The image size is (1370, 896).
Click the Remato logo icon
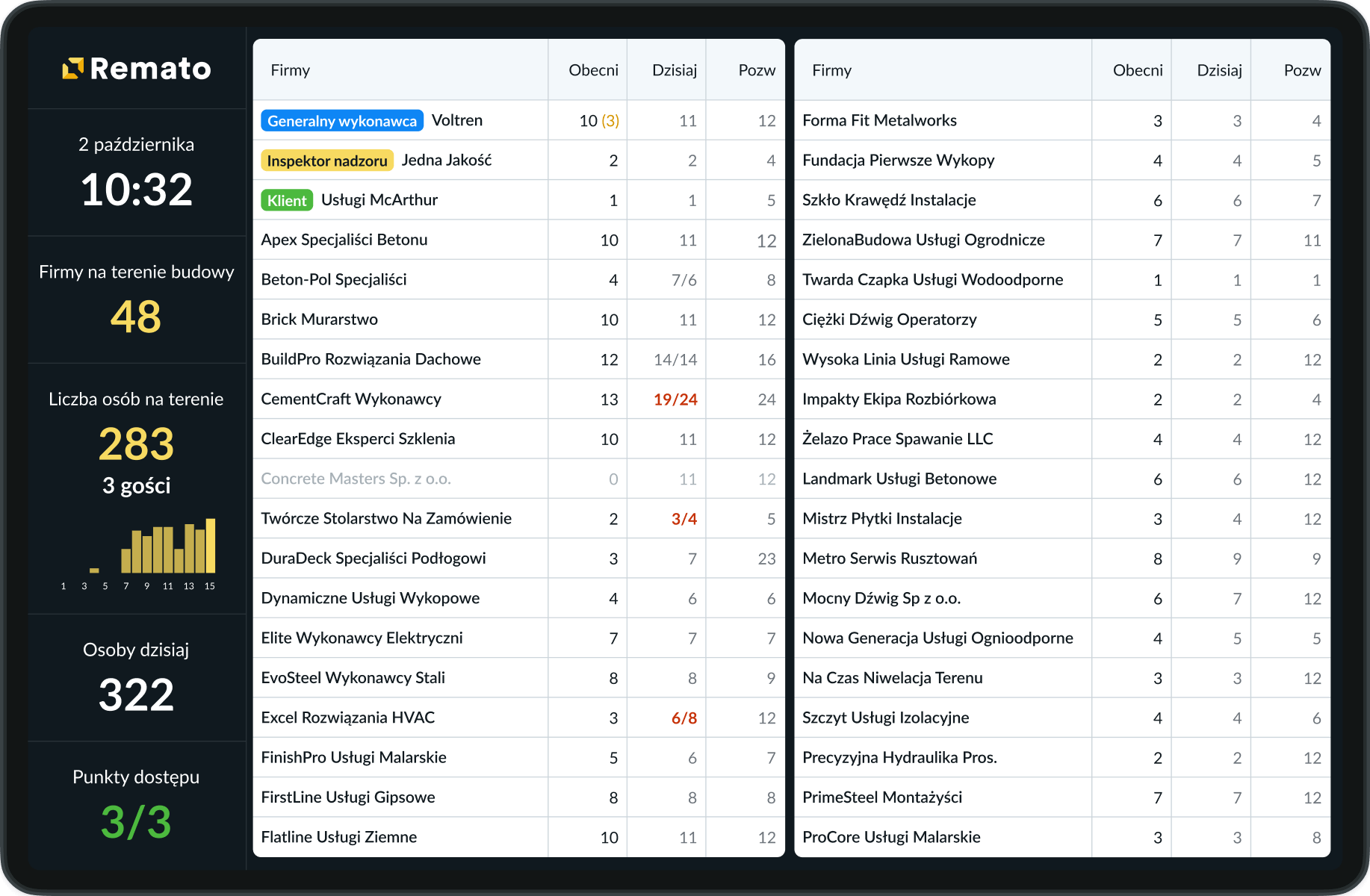coord(72,69)
